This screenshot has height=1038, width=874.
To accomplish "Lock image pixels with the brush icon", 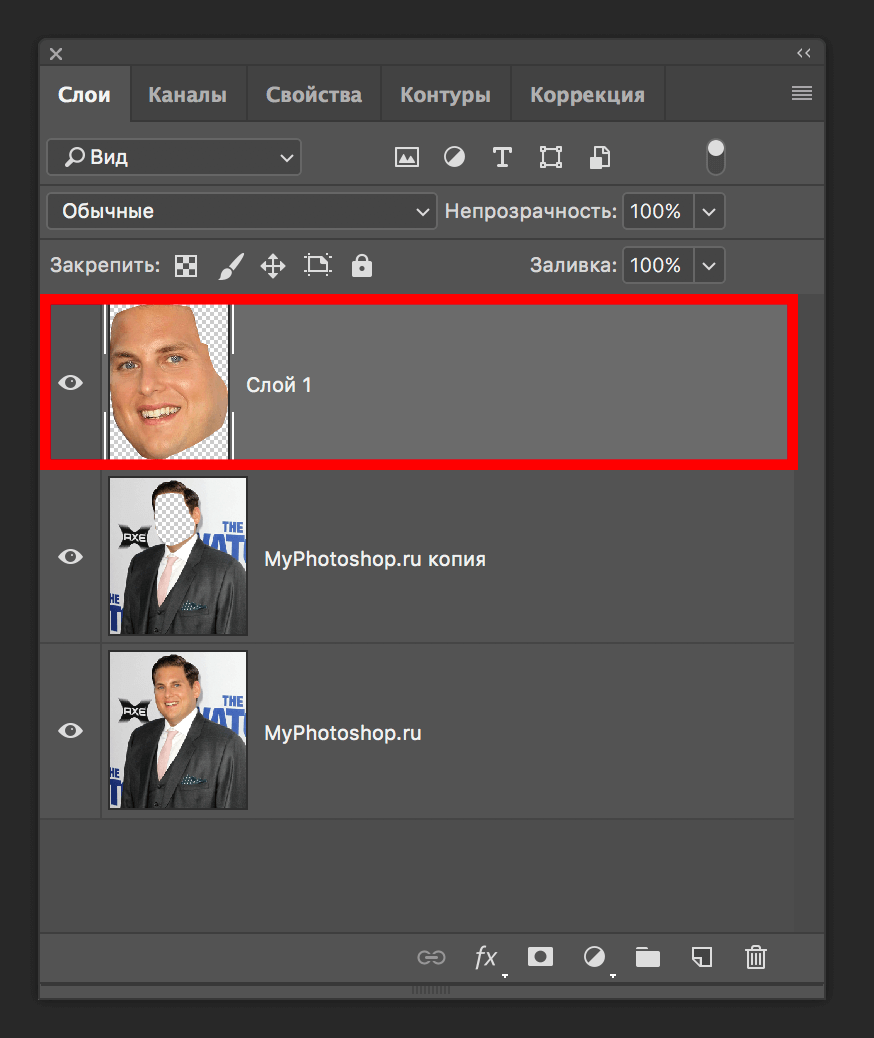I will click(230, 265).
